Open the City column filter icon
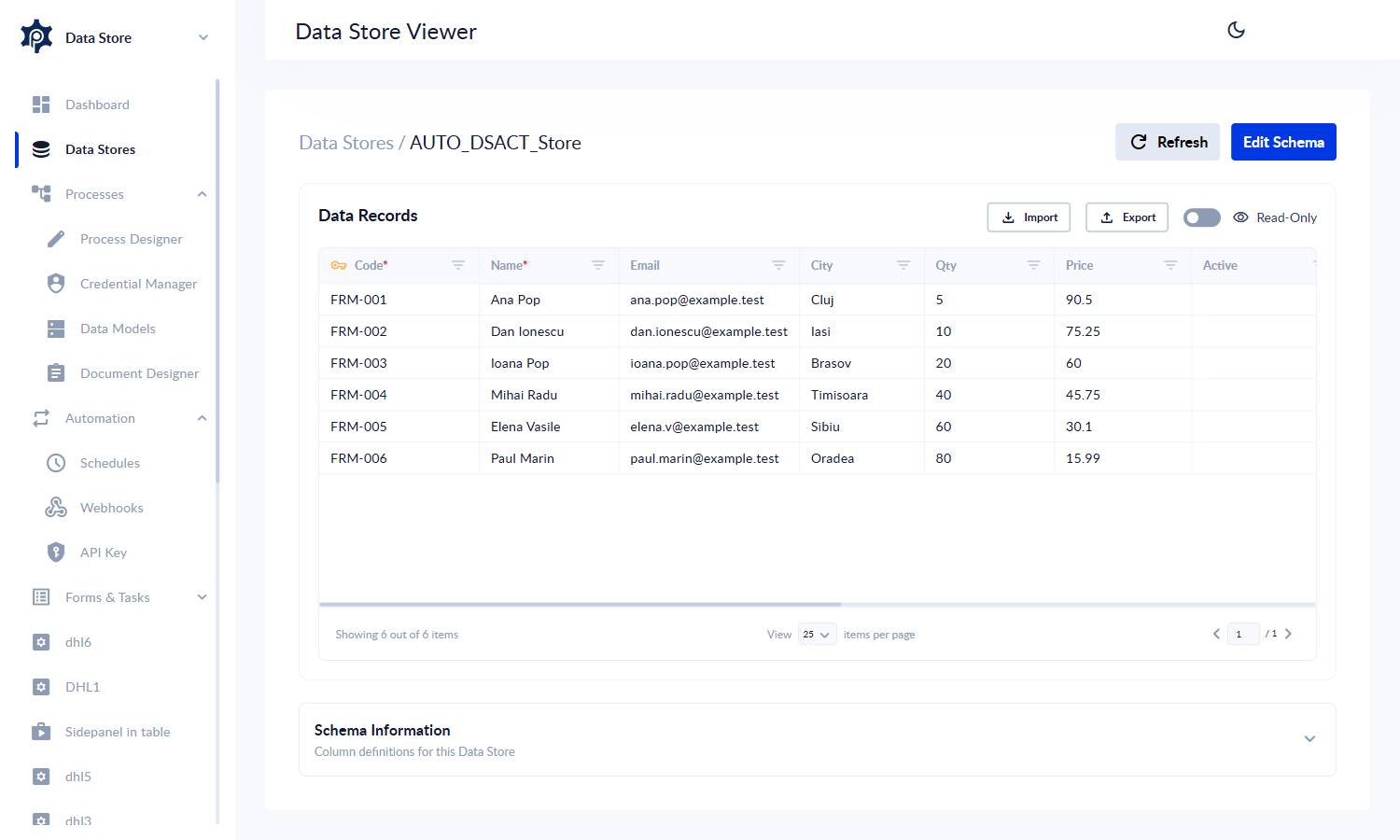 click(x=903, y=265)
